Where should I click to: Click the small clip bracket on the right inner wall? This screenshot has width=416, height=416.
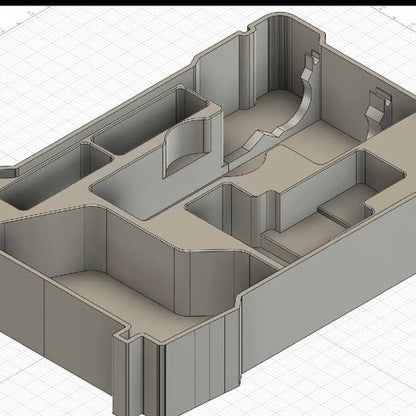378,112
